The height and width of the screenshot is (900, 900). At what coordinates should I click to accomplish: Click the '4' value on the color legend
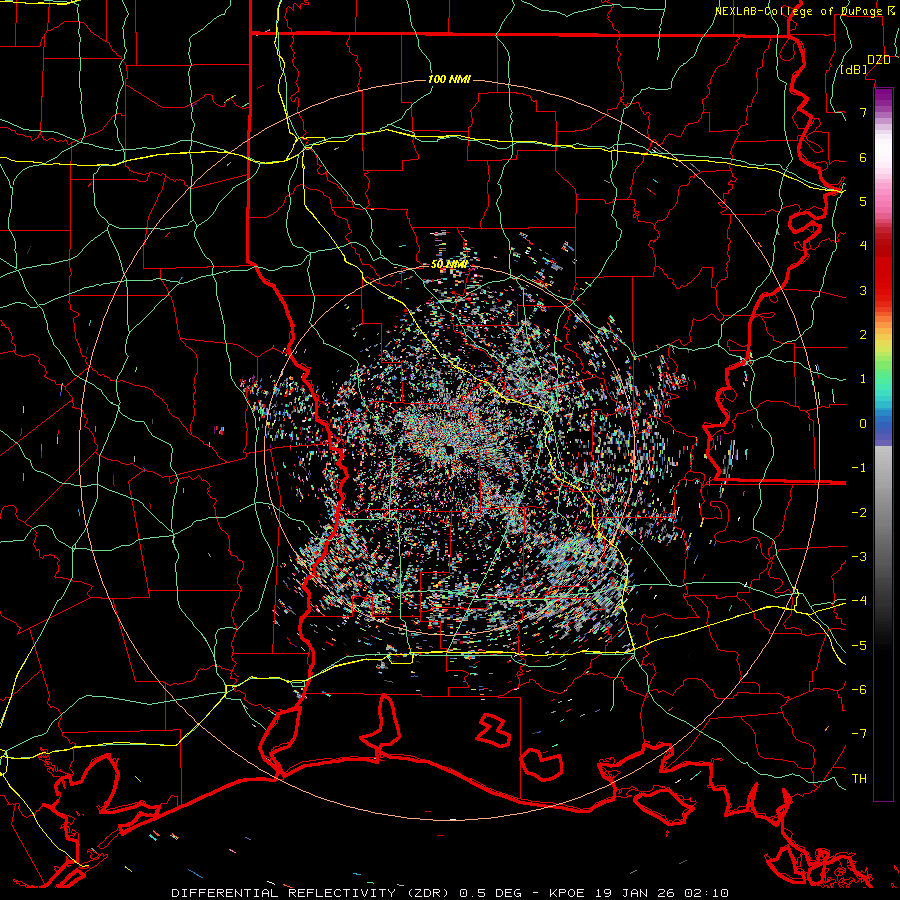(x=863, y=246)
